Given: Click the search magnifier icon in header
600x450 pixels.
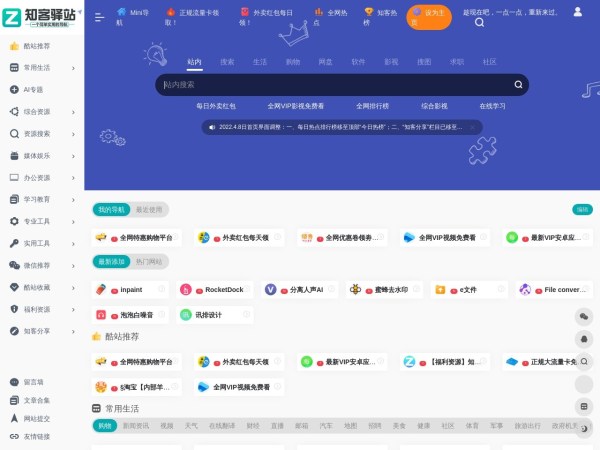Looking at the screenshot, I should tap(480, 22).
